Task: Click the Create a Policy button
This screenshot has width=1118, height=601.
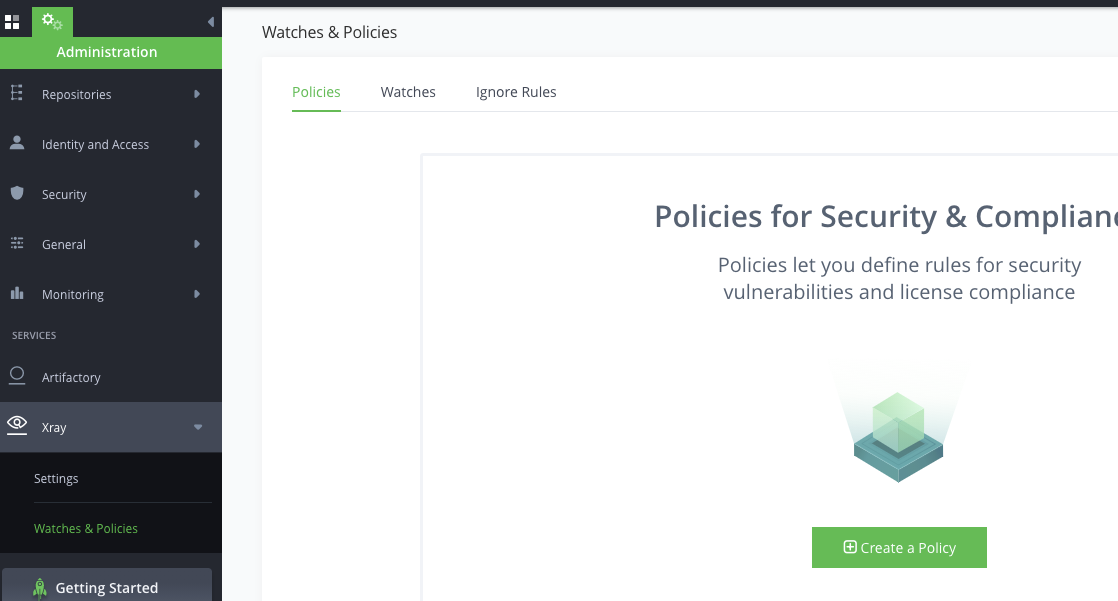Action: pos(899,547)
